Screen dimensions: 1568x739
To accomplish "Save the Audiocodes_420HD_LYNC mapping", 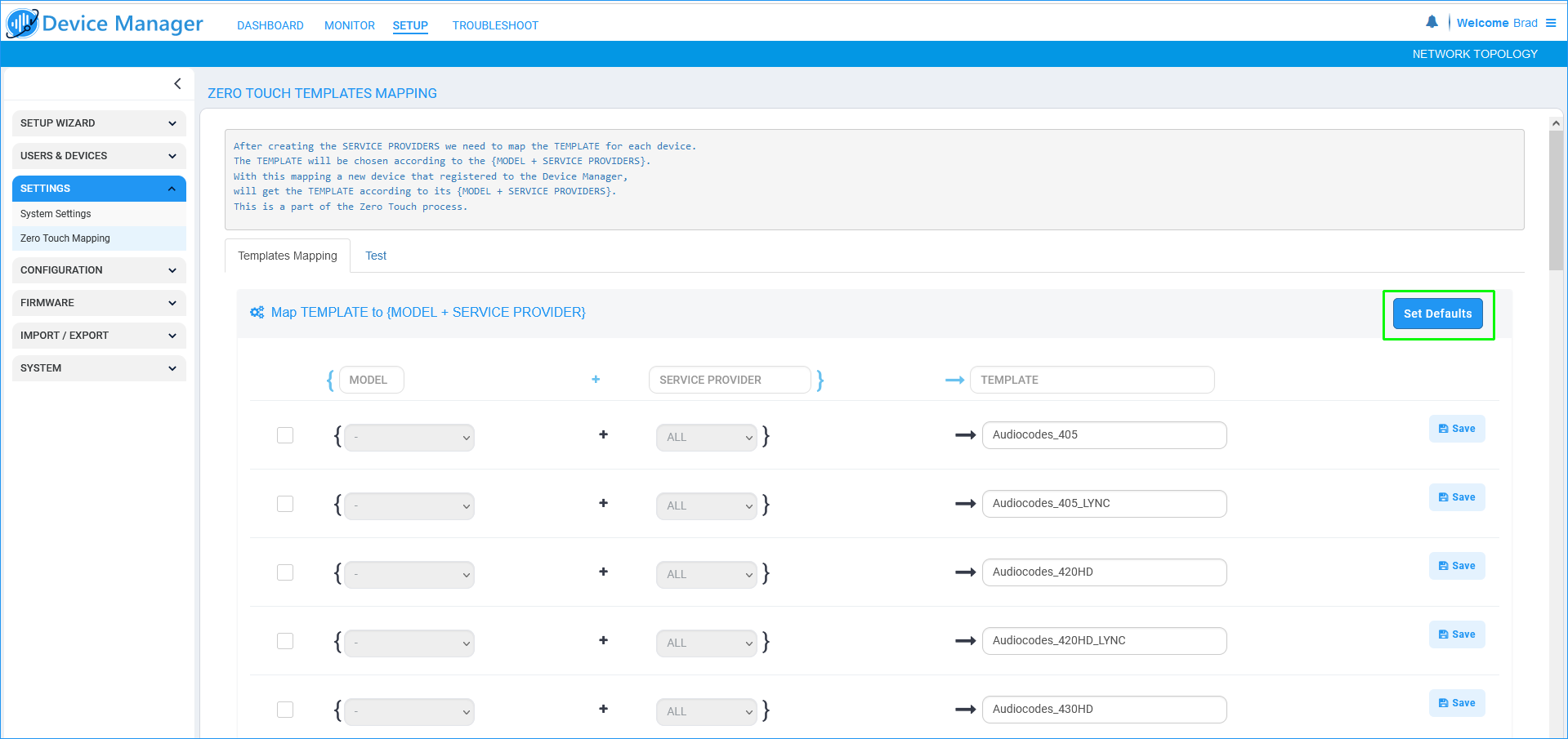I will pos(1457,634).
